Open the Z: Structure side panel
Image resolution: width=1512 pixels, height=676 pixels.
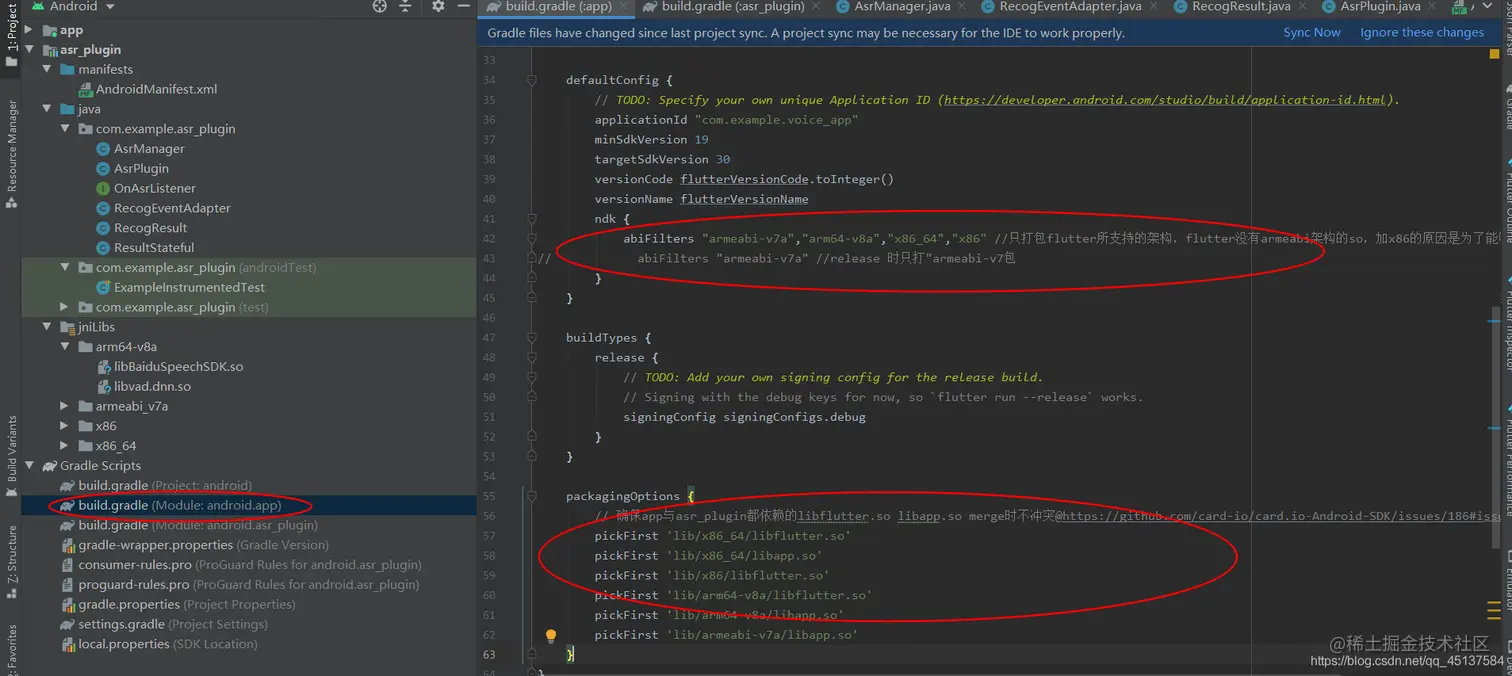(x=11, y=560)
